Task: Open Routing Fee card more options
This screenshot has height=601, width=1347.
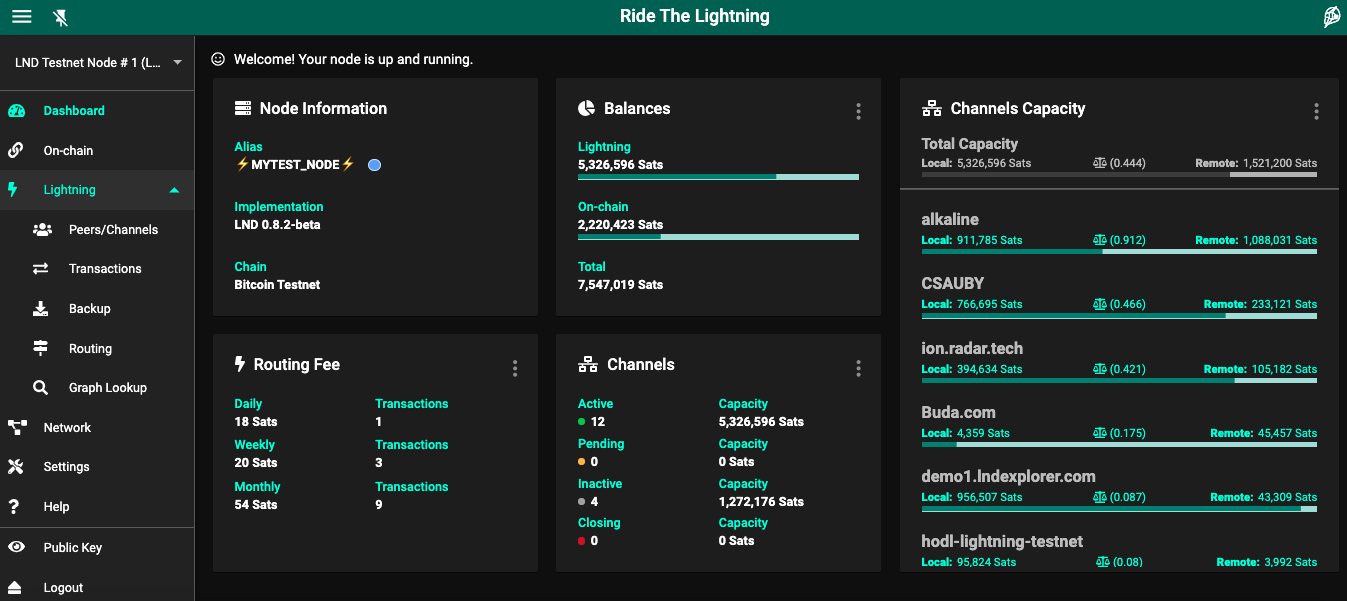Action: tap(515, 369)
